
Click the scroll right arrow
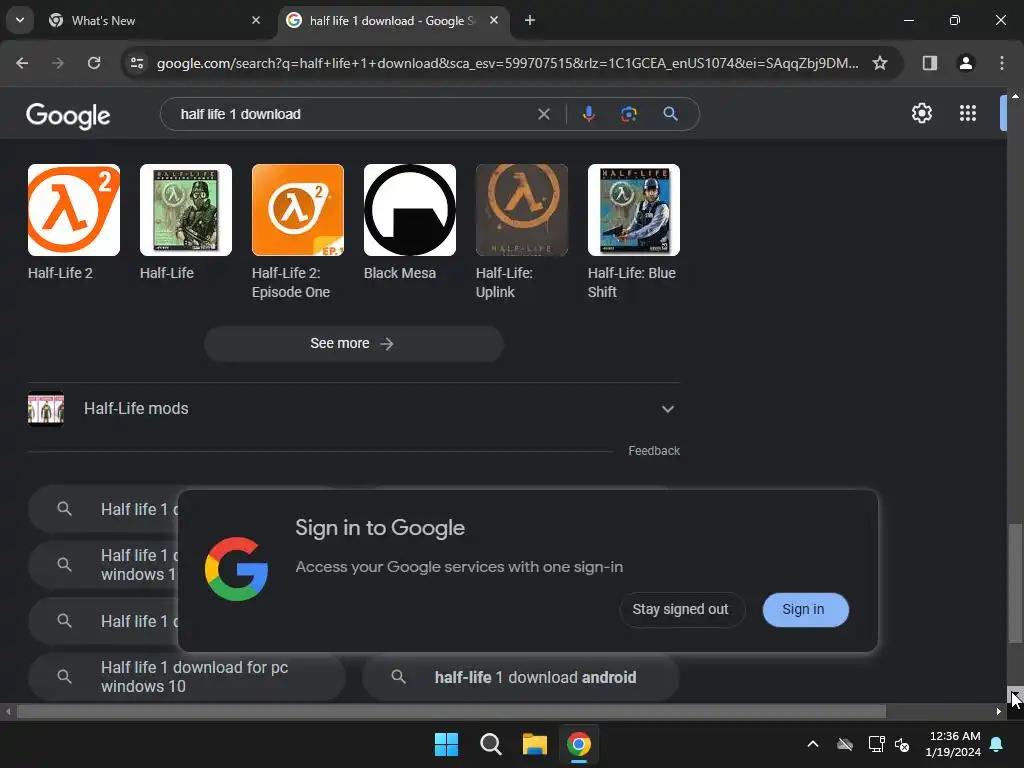(x=999, y=711)
